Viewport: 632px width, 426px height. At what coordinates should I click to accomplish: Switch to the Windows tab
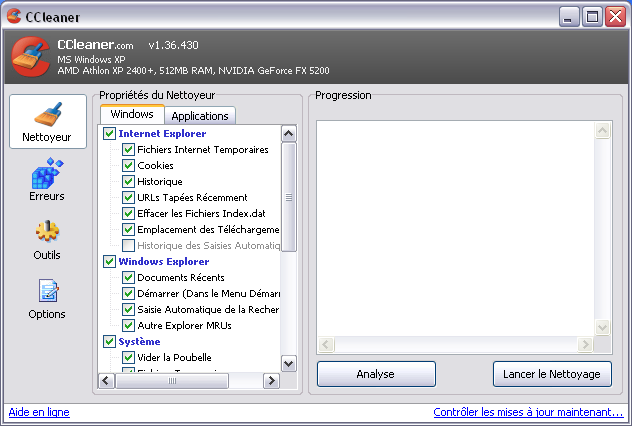[132, 114]
